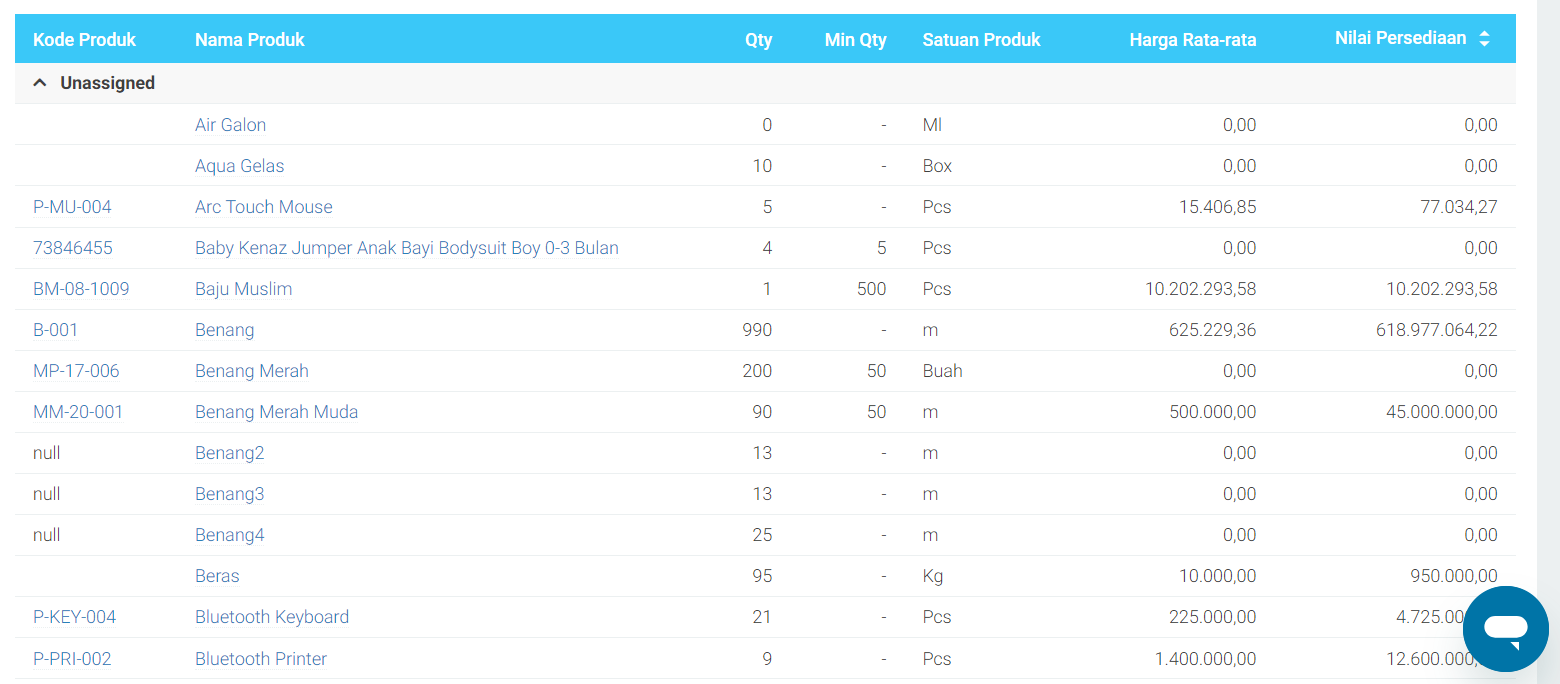Click null code in Benang2 row
The height and width of the screenshot is (684, 1560).
pyautogui.click(x=46, y=453)
